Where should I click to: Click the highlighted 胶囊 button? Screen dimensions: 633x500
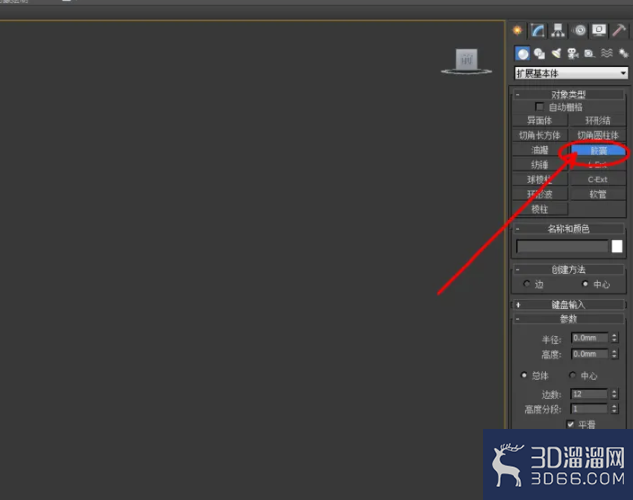click(598, 151)
